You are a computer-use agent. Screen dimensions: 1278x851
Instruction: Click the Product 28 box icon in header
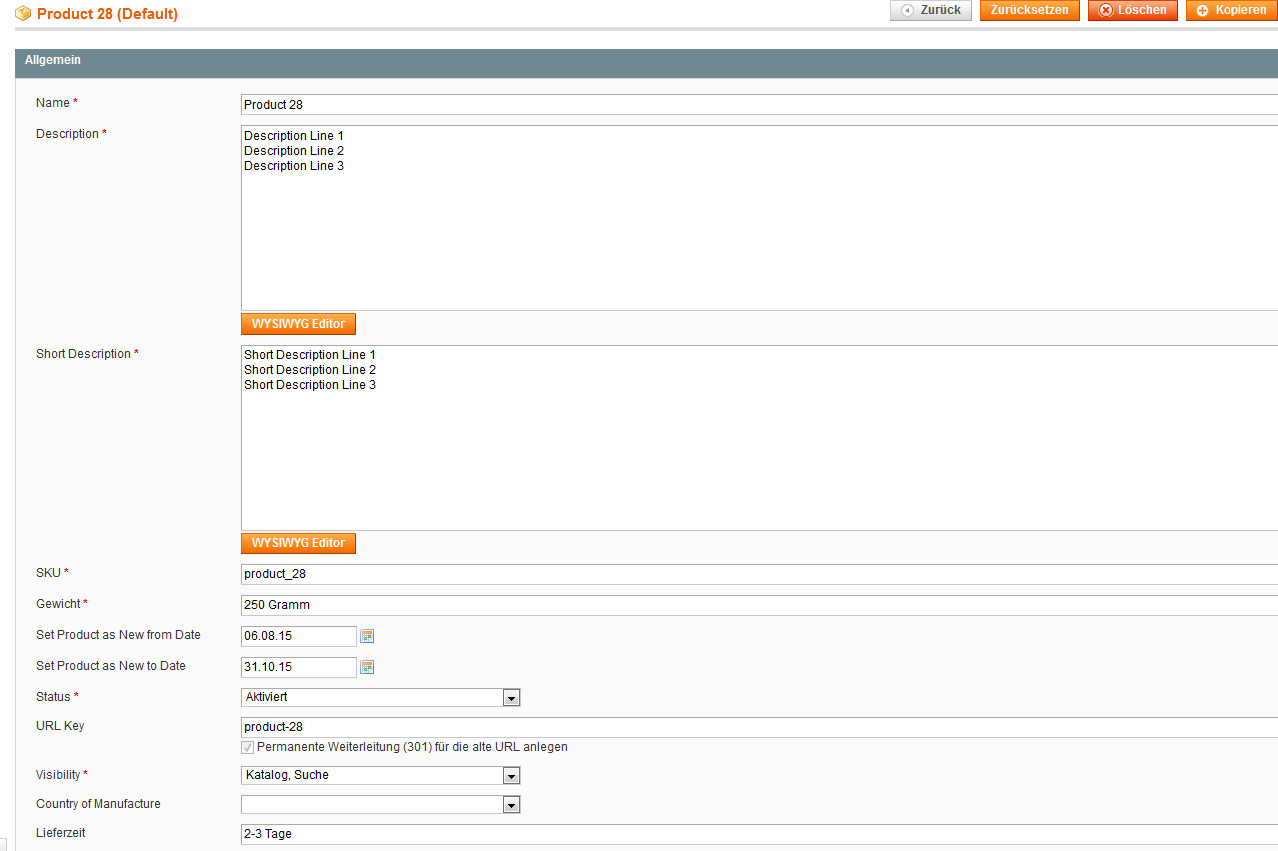23,14
